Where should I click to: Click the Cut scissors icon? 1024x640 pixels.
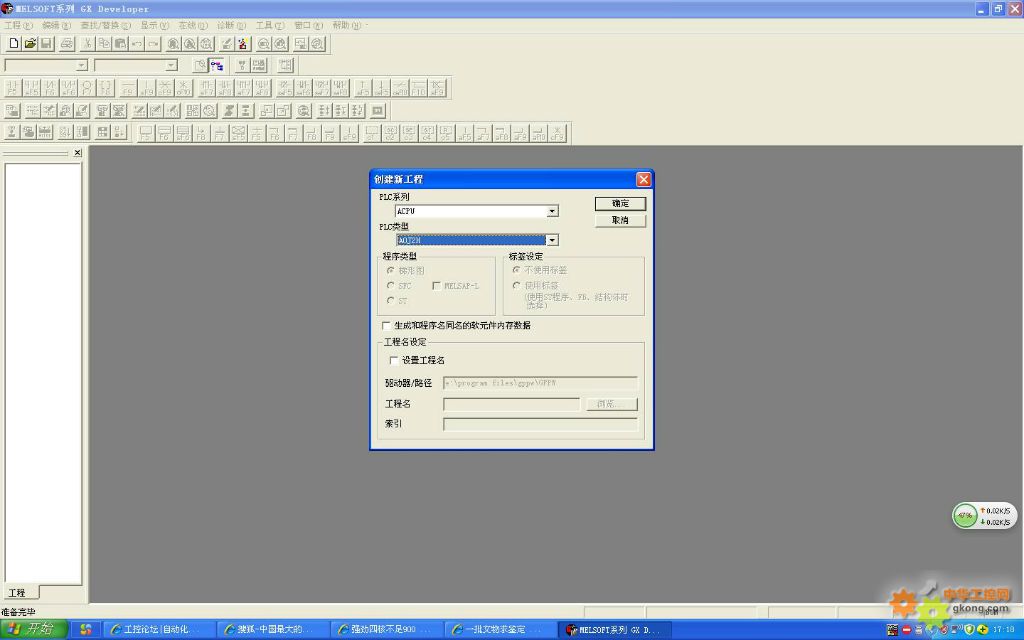pos(88,43)
